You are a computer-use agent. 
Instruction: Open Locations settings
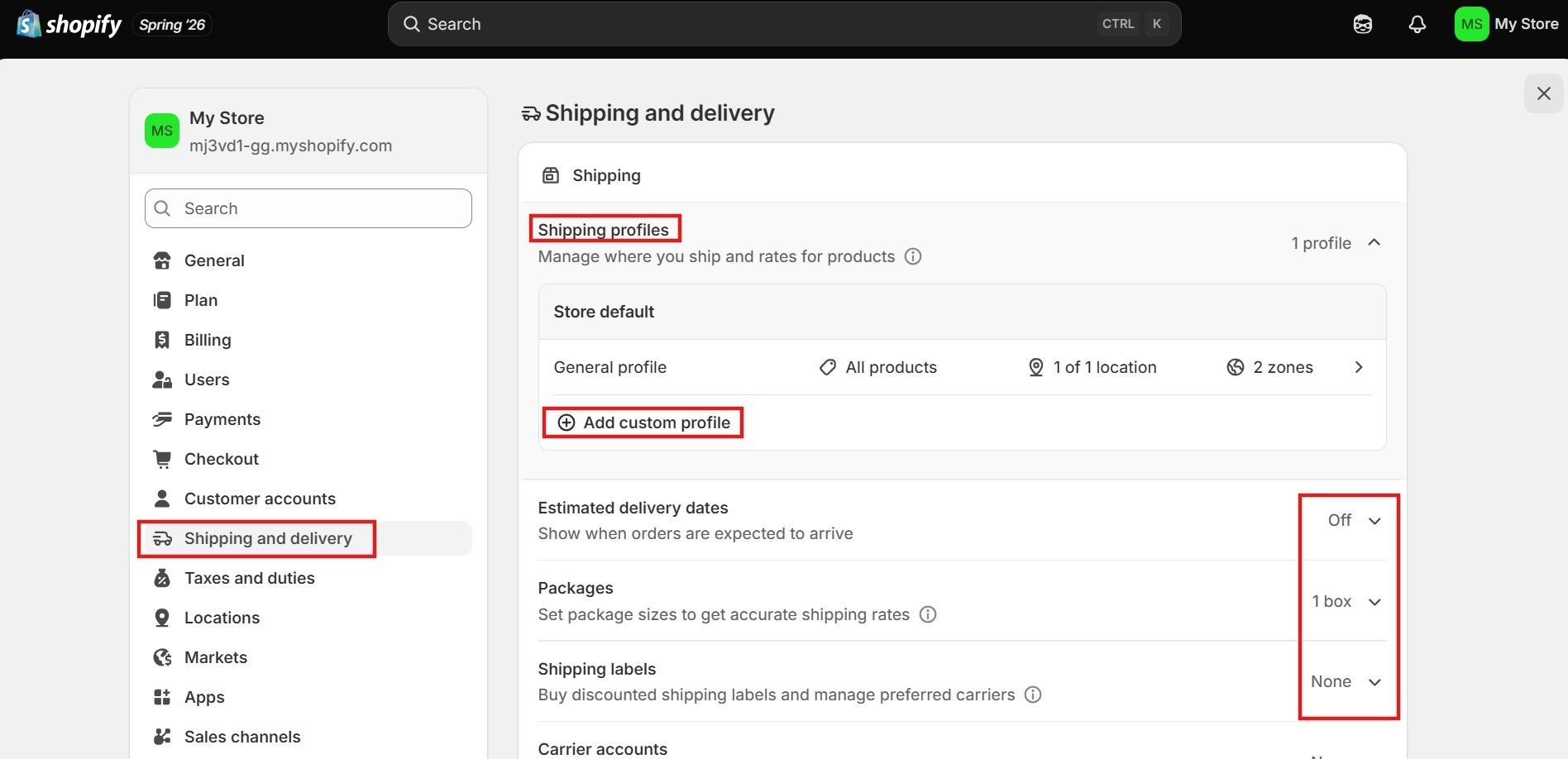pos(308,618)
